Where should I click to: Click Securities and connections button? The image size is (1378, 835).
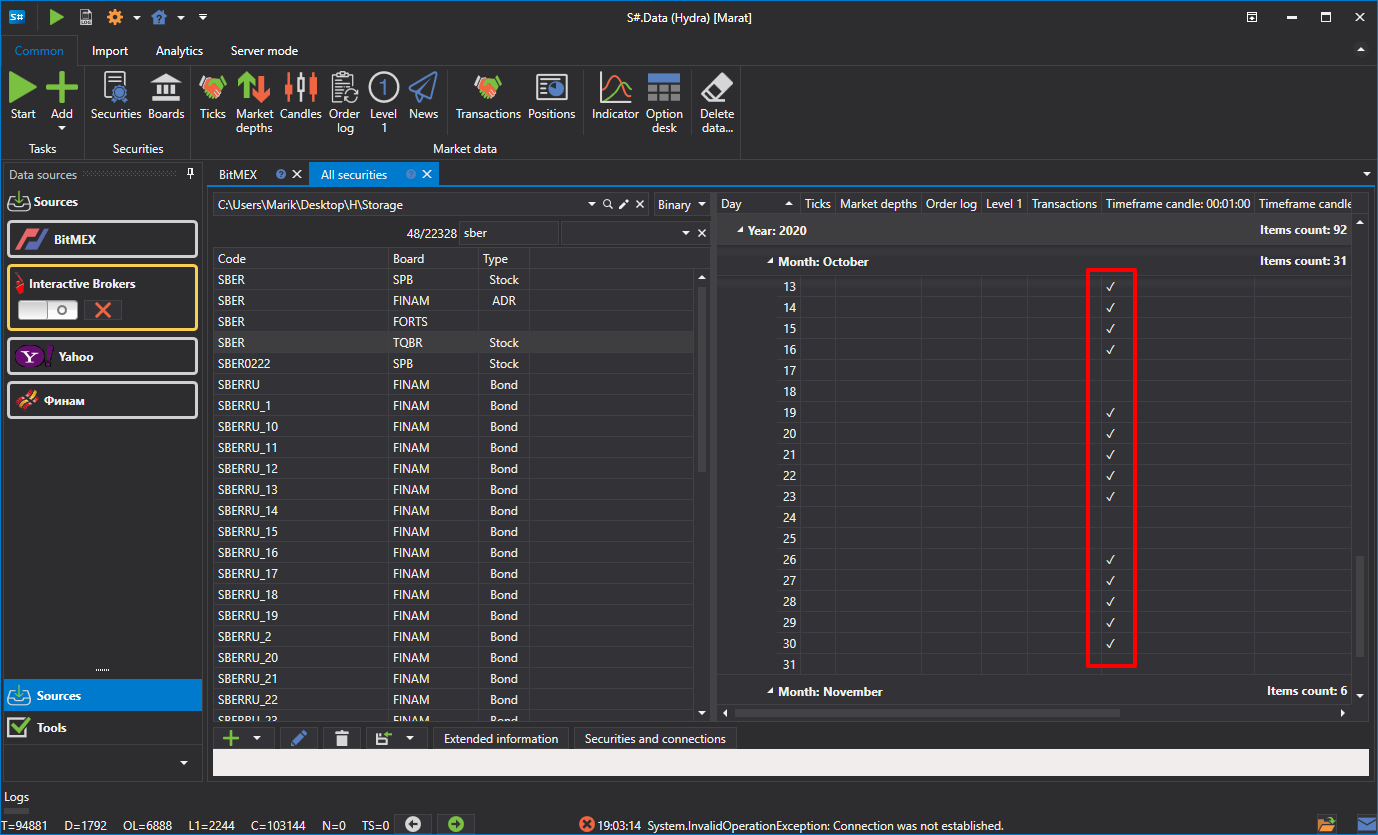pos(655,738)
